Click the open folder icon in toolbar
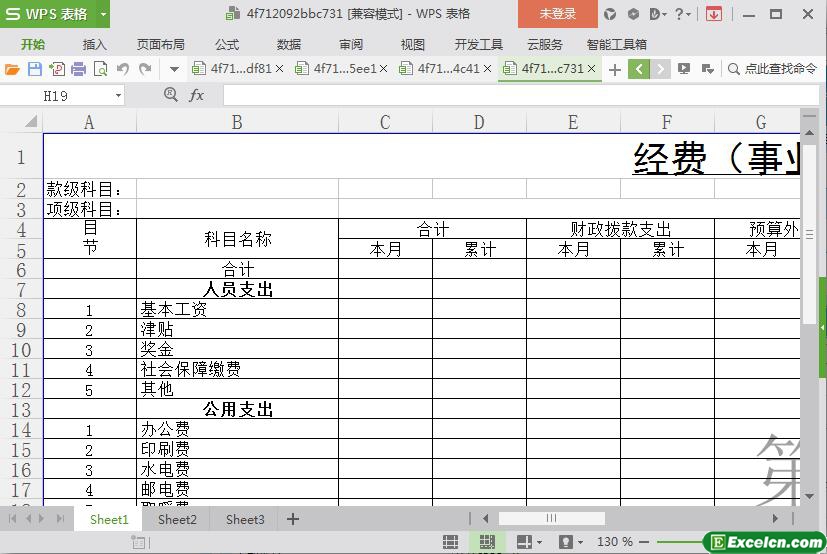 (x=12, y=69)
